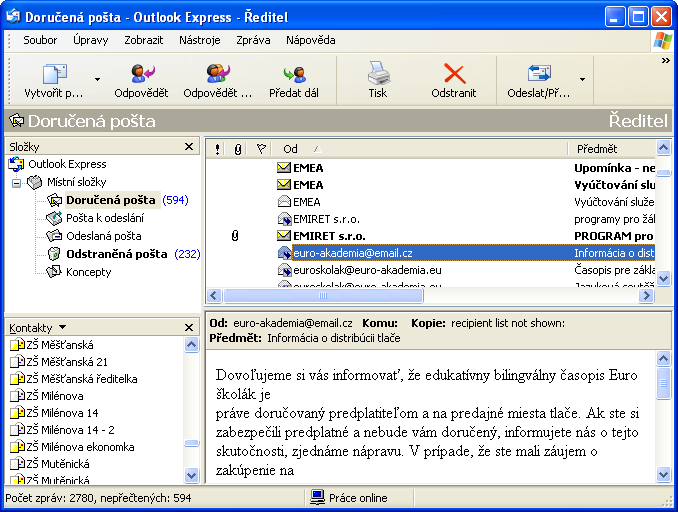678x512 pixels.
Task: Click the Vytvořit p... new message icon
Action: [x=54, y=74]
